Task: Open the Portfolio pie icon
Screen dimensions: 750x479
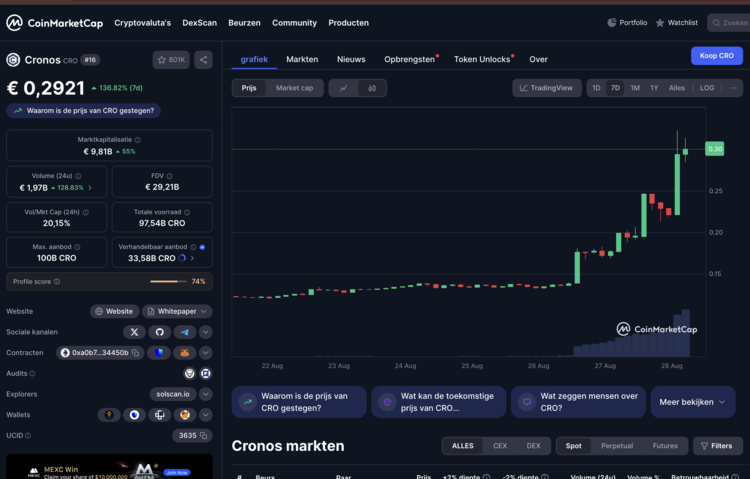Action: [x=611, y=22]
